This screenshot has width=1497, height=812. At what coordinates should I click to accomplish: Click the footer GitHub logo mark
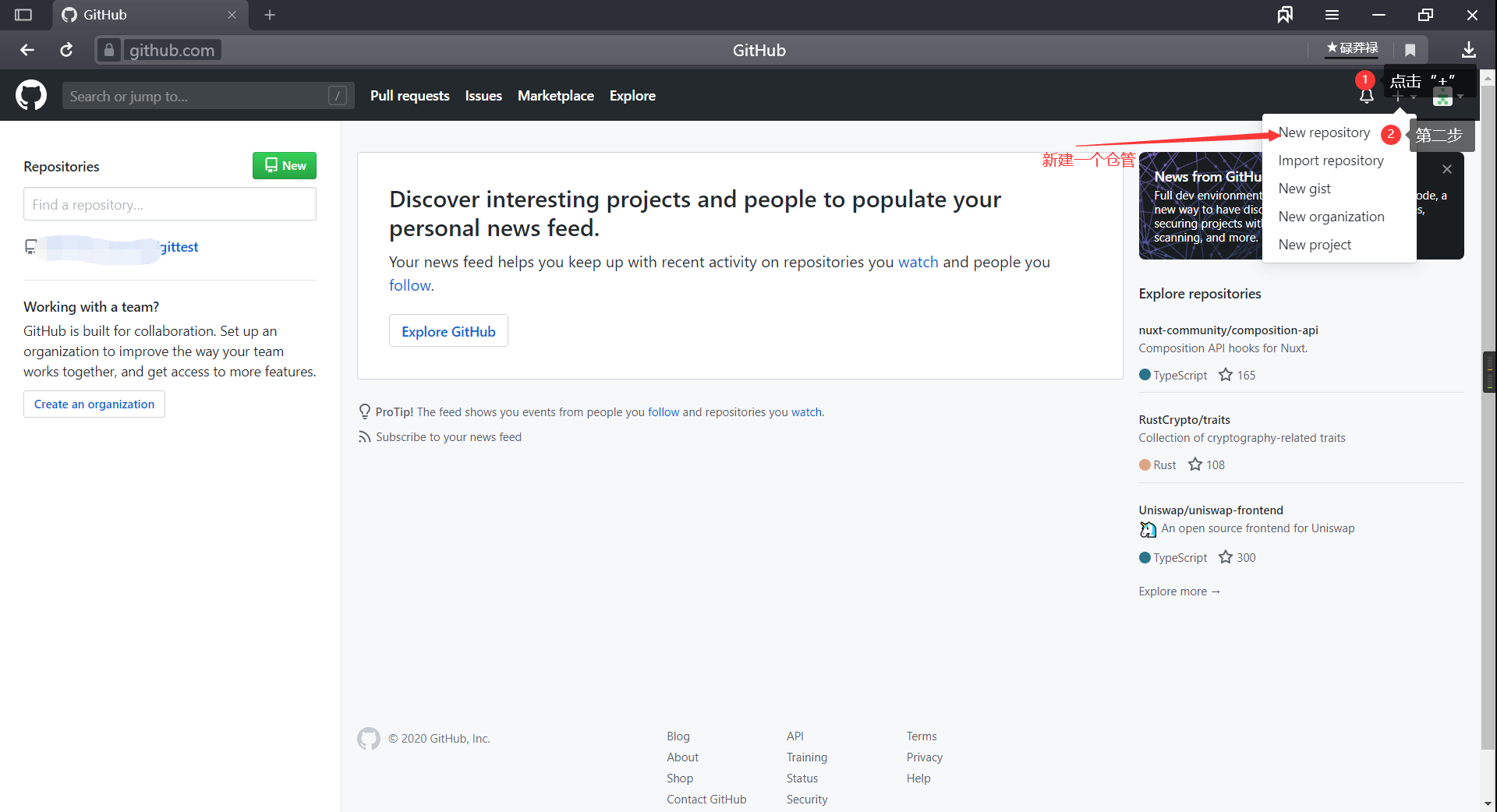369,738
